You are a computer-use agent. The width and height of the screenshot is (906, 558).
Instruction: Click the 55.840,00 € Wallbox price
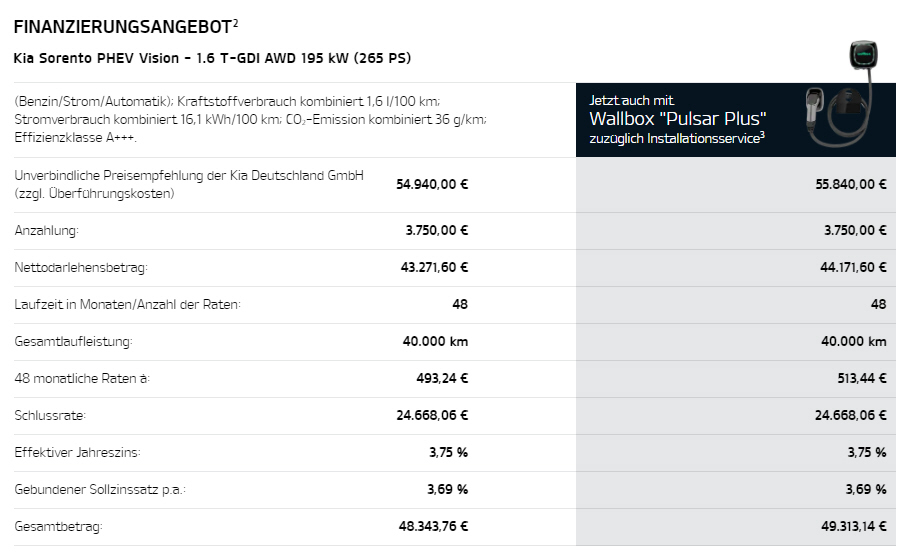[851, 184]
